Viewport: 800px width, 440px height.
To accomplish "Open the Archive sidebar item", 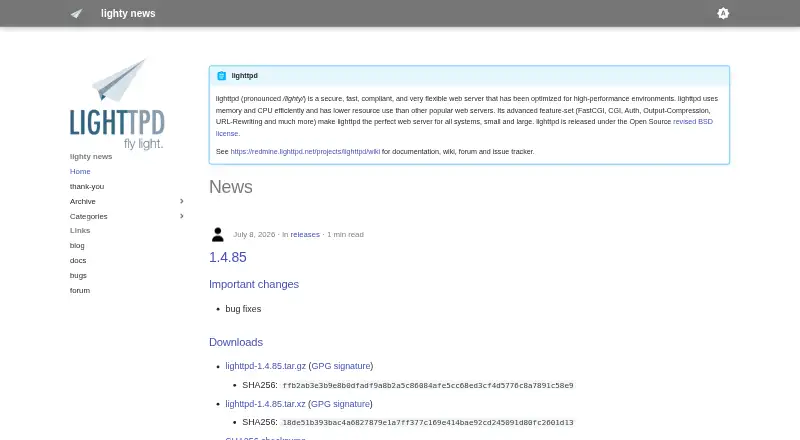I will pyautogui.click(x=83, y=202).
